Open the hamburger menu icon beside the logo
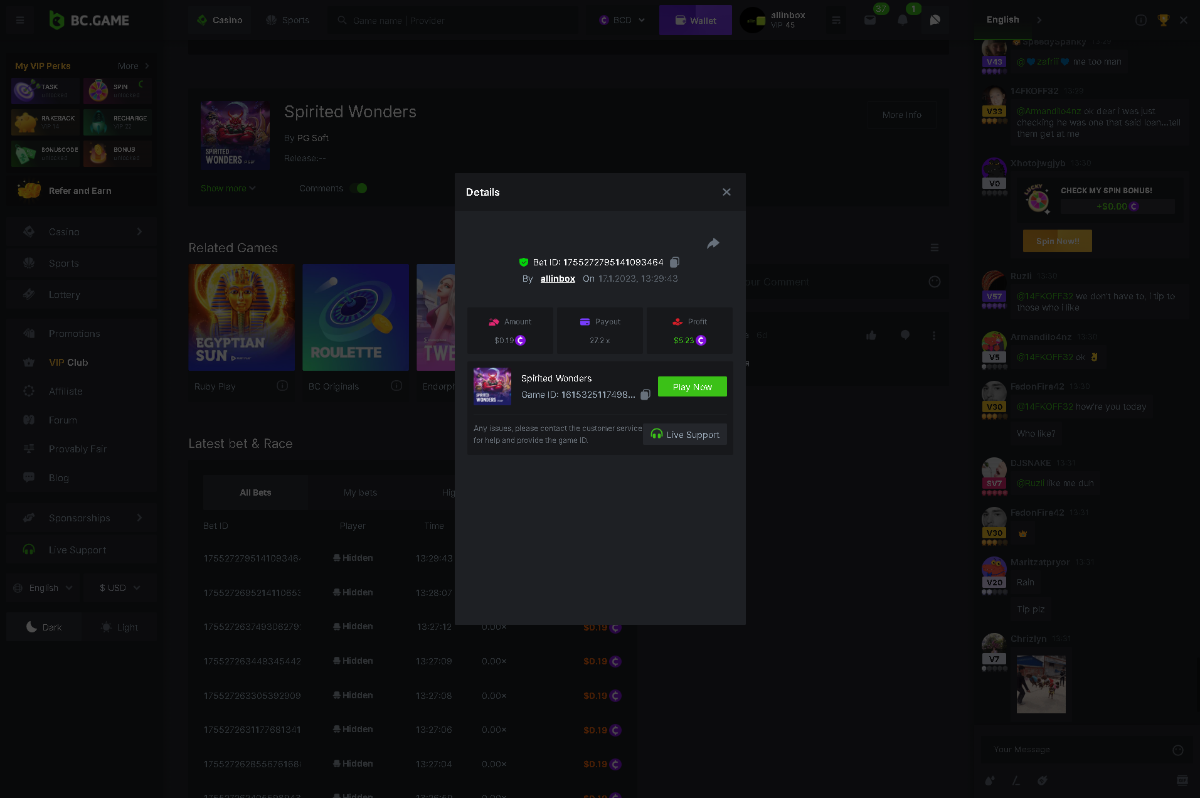This screenshot has width=1200, height=798. [20, 20]
